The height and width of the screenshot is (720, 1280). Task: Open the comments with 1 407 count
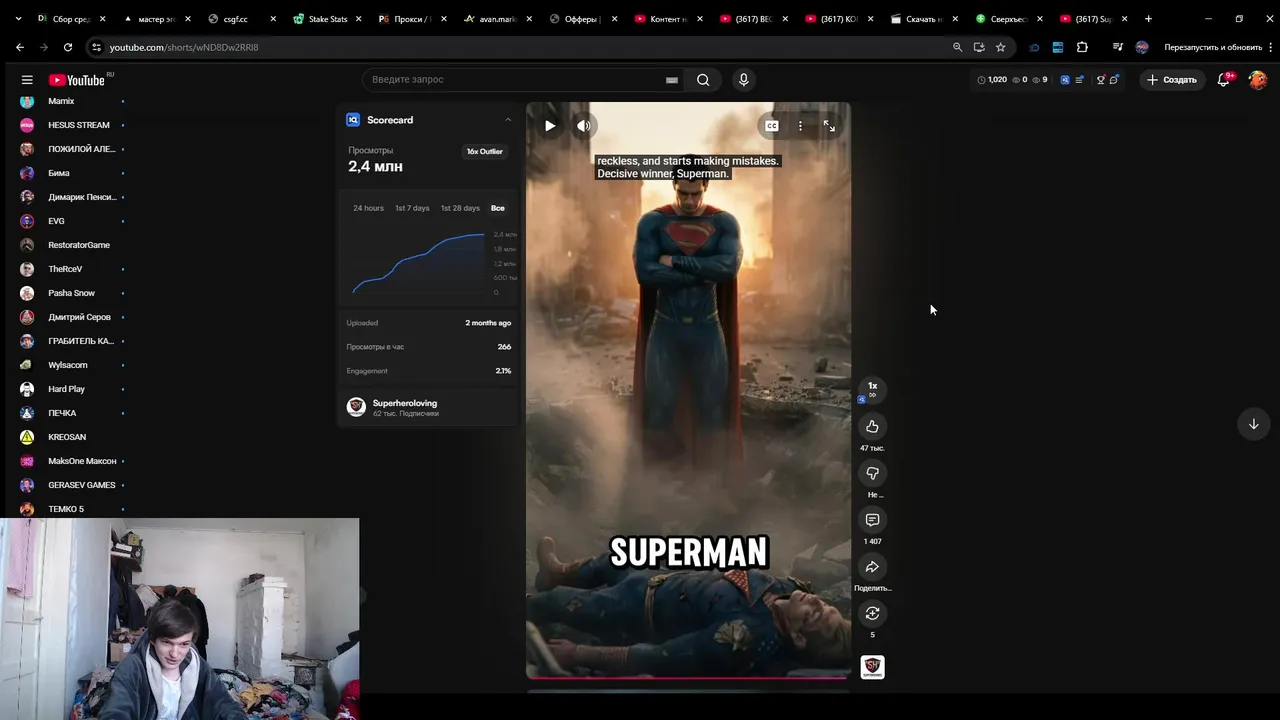pyautogui.click(x=872, y=520)
